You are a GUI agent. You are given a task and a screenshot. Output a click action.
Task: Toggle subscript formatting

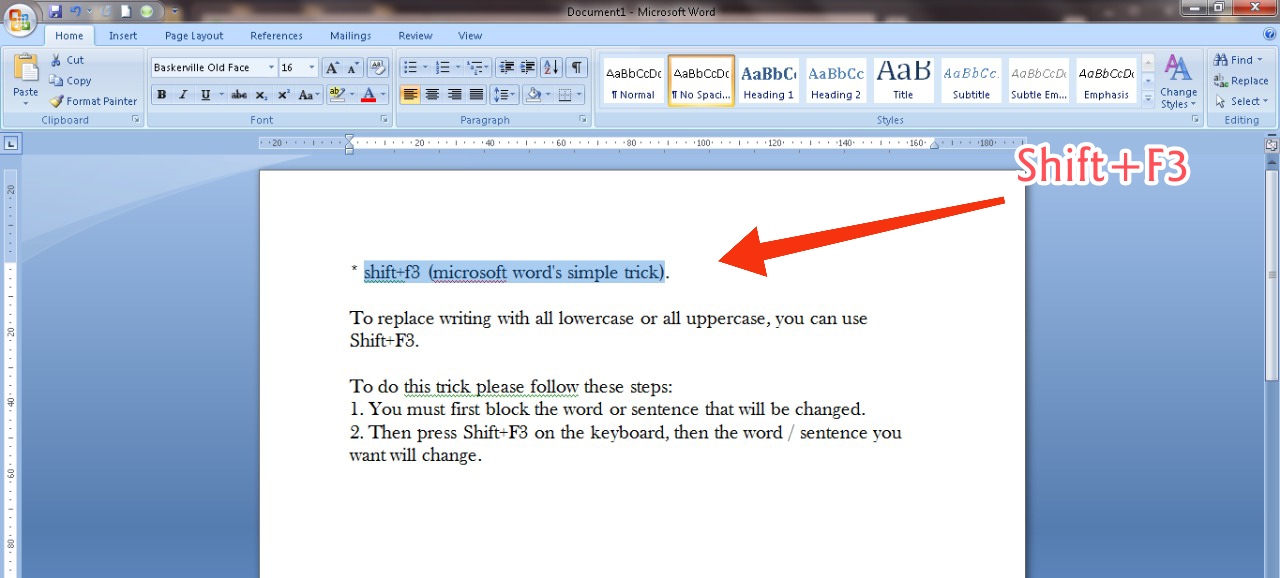coord(261,95)
